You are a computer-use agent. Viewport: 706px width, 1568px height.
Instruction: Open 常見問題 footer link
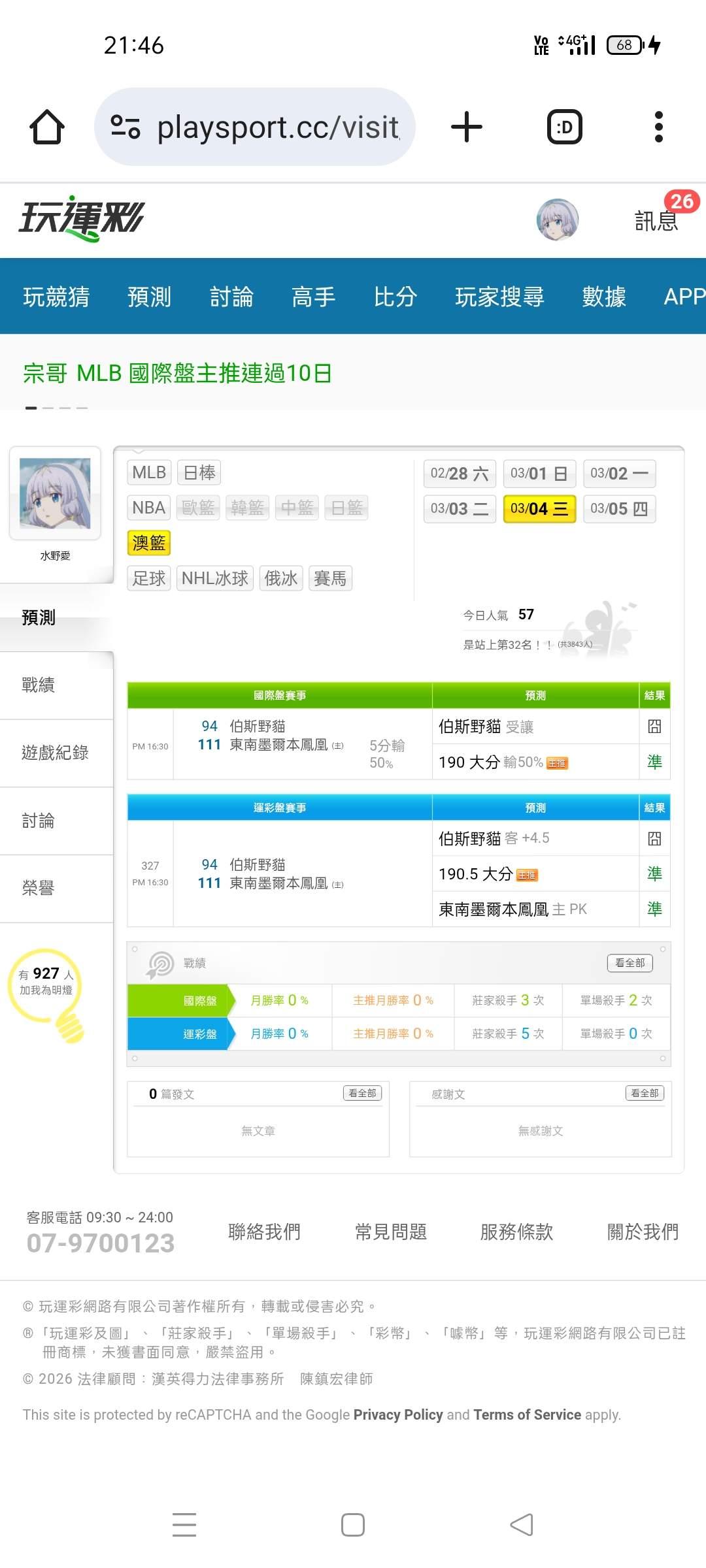click(391, 1232)
